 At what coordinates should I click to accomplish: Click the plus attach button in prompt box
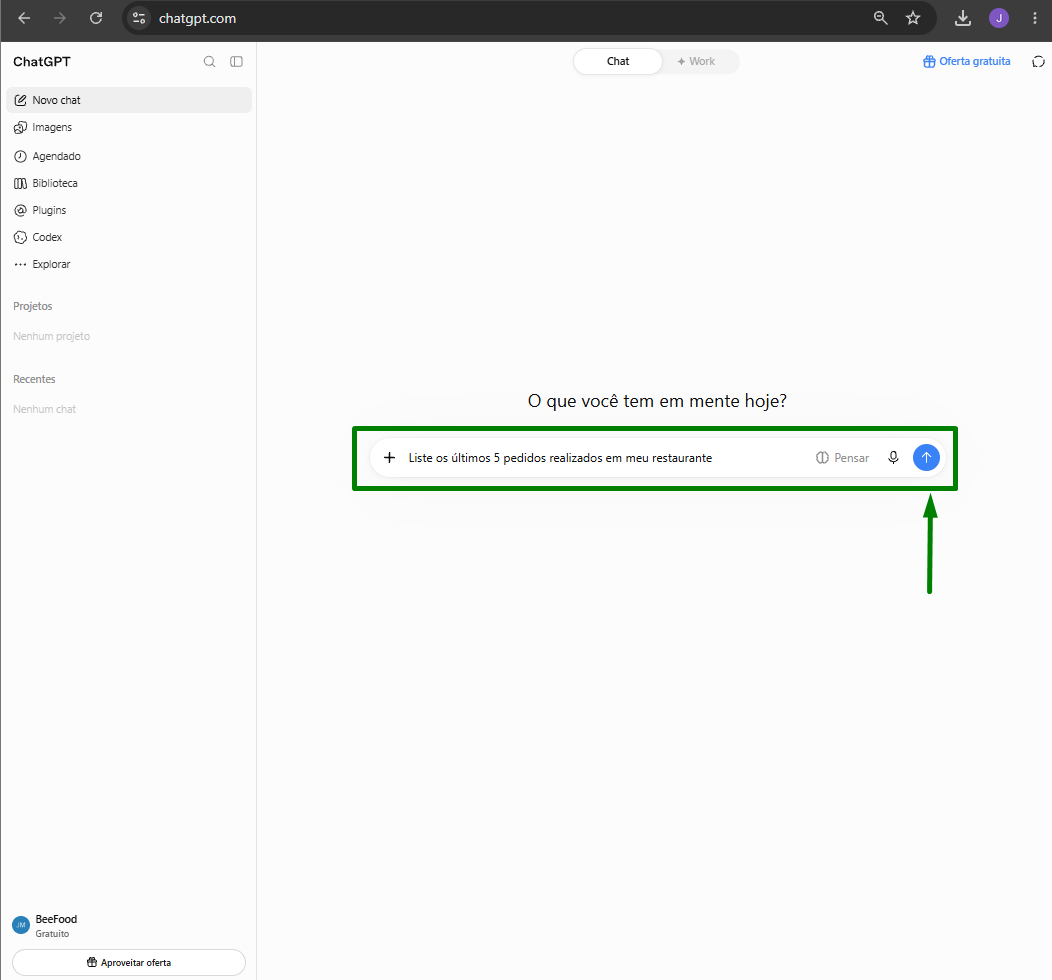[389, 457]
